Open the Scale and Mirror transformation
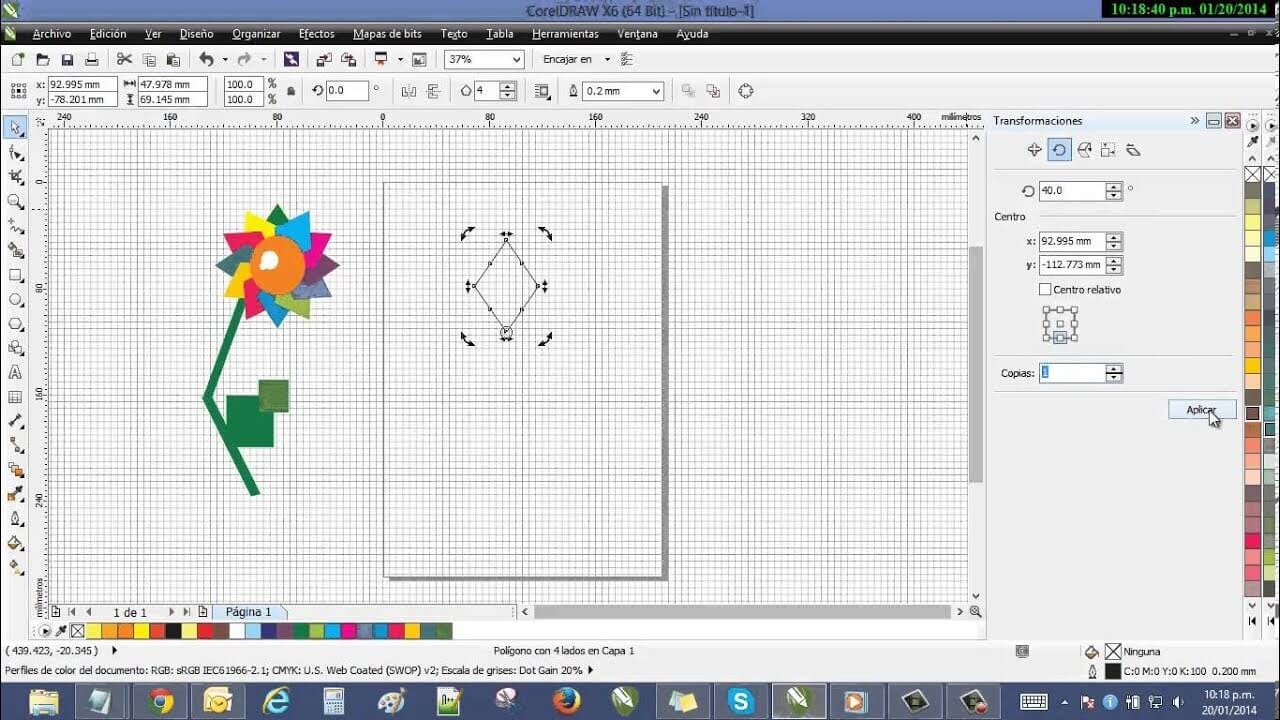The width and height of the screenshot is (1280, 720). pos(1084,150)
